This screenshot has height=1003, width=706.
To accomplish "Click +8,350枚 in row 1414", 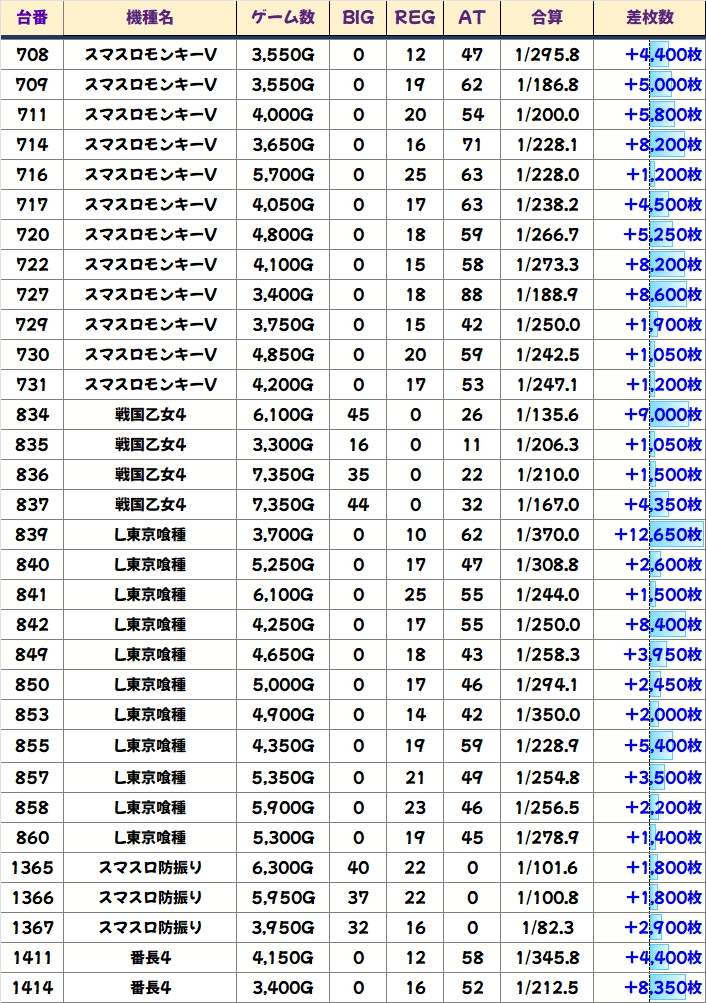I will pos(663,988).
